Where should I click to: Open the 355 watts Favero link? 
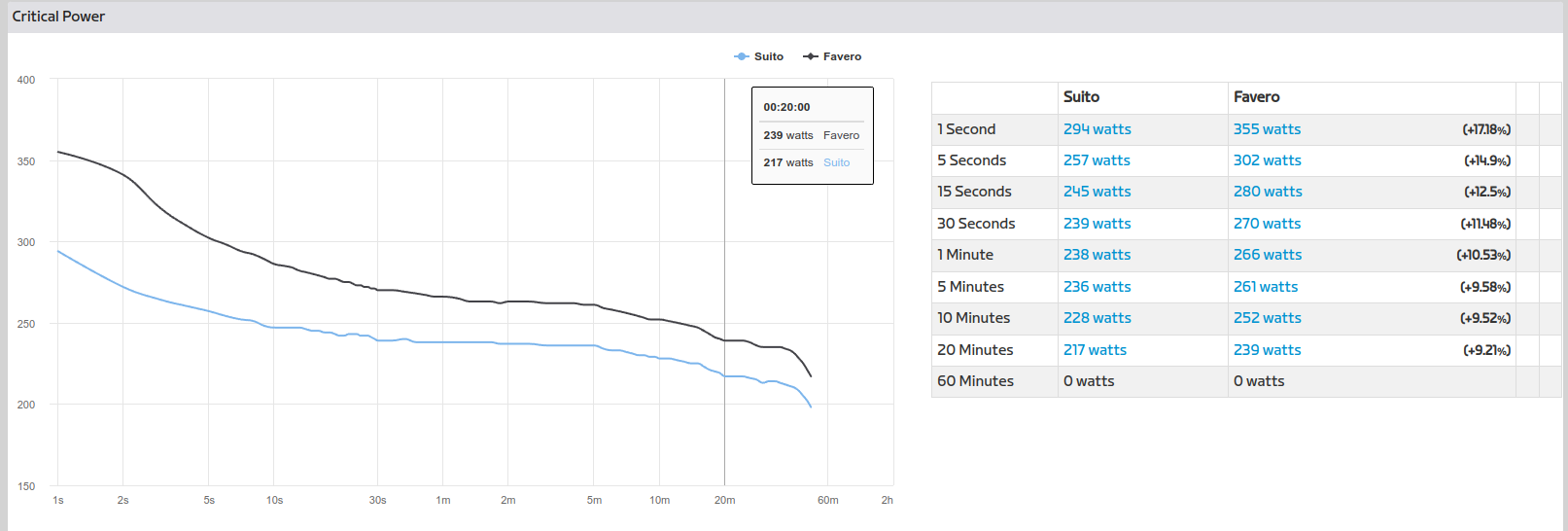pyautogui.click(x=1267, y=129)
